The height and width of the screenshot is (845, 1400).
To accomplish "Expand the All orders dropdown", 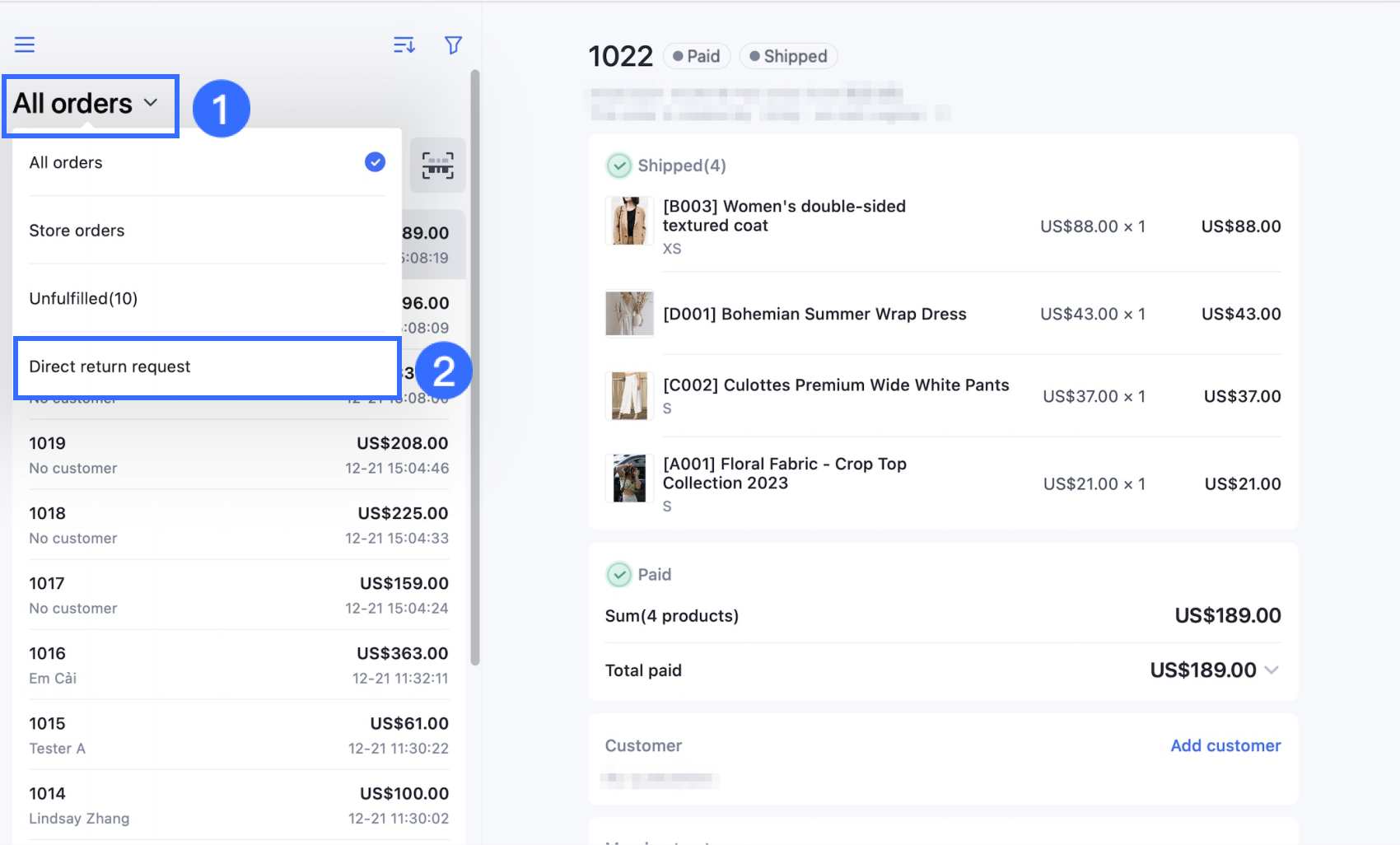I will pyautogui.click(x=86, y=104).
